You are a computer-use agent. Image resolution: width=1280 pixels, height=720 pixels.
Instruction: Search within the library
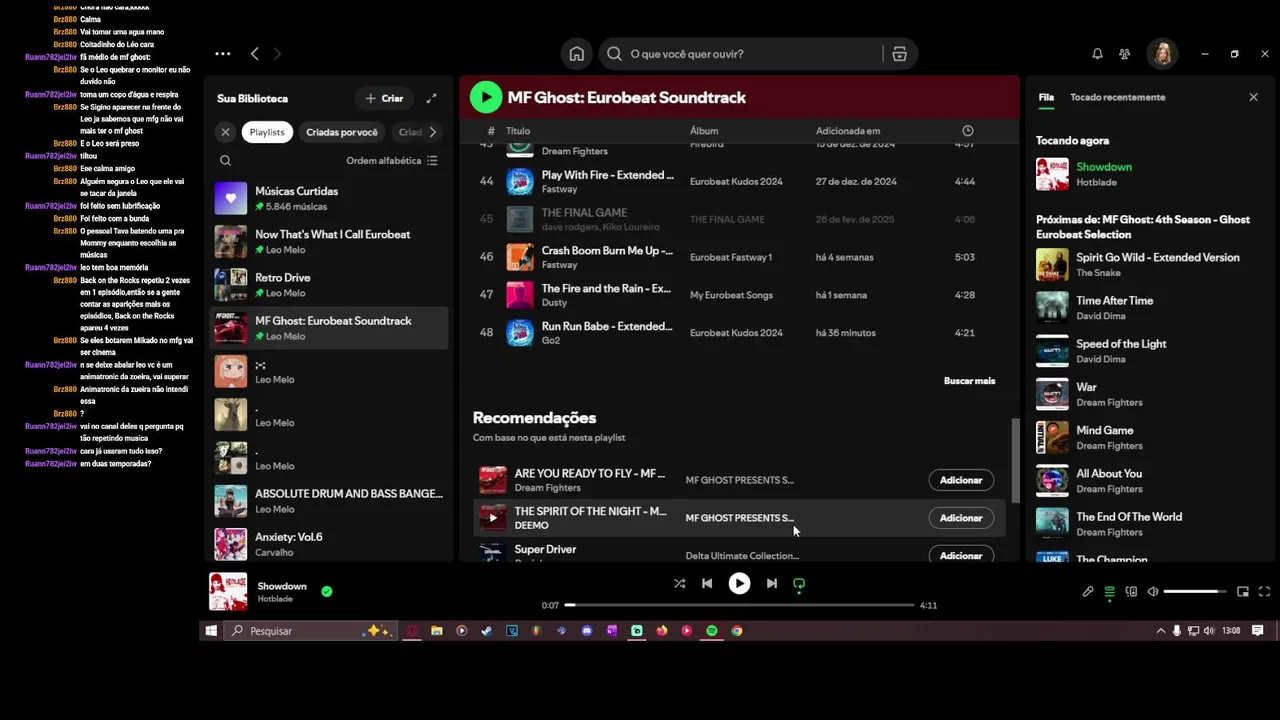click(x=225, y=160)
